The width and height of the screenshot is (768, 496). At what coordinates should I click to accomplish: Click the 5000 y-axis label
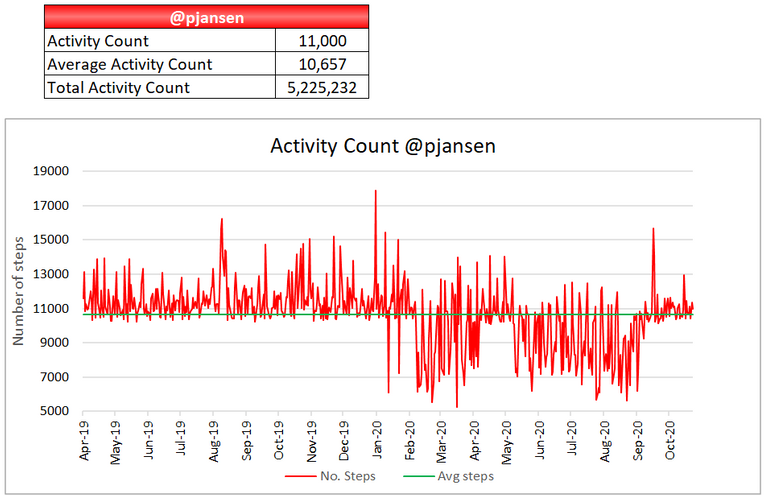tap(54, 411)
